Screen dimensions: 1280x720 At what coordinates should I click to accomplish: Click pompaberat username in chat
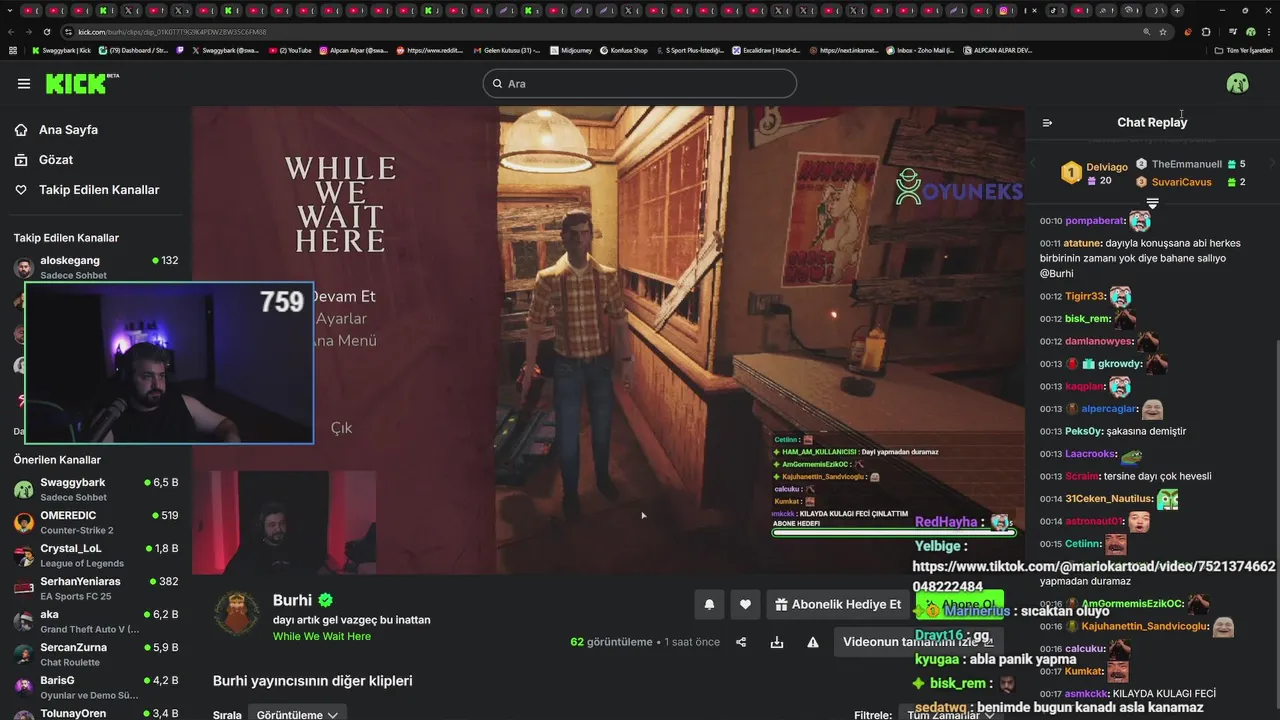(1095, 221)
